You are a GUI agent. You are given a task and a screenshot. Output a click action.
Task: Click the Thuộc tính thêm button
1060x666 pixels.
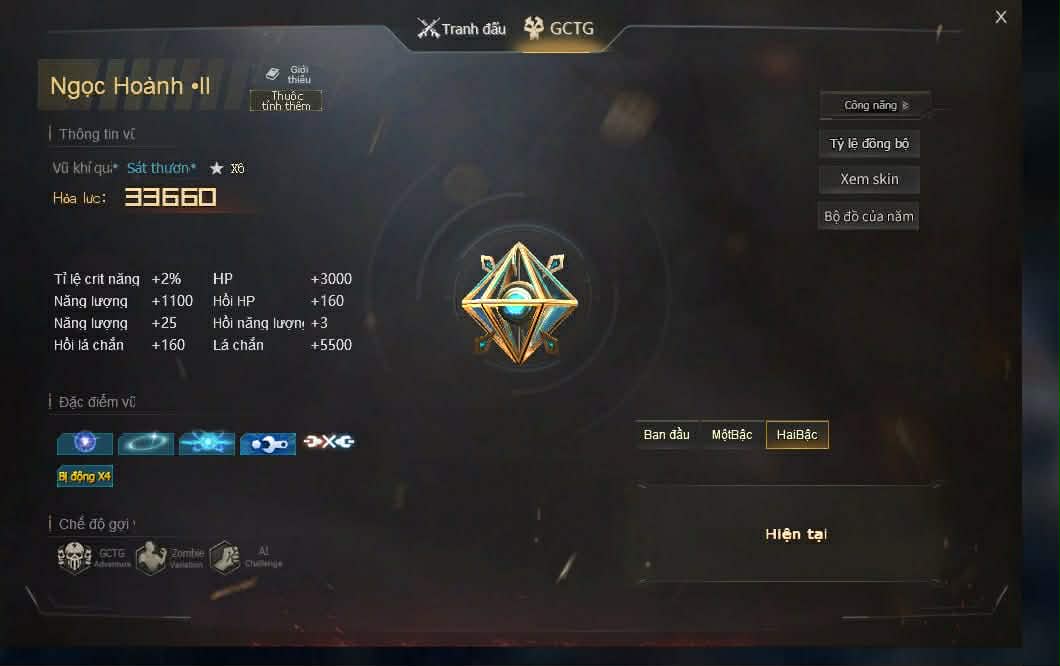pos(286,101)
